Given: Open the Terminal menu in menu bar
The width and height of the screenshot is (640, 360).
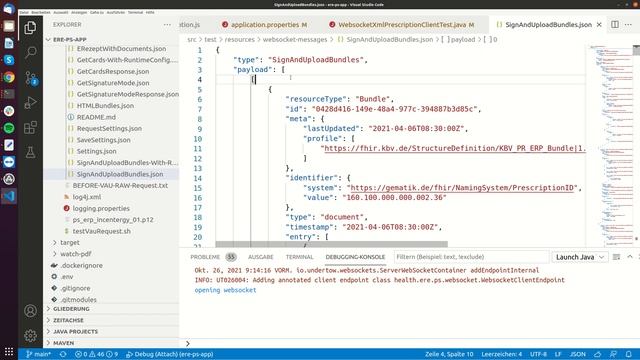Looking at the screenshot, I should (135, 13).
